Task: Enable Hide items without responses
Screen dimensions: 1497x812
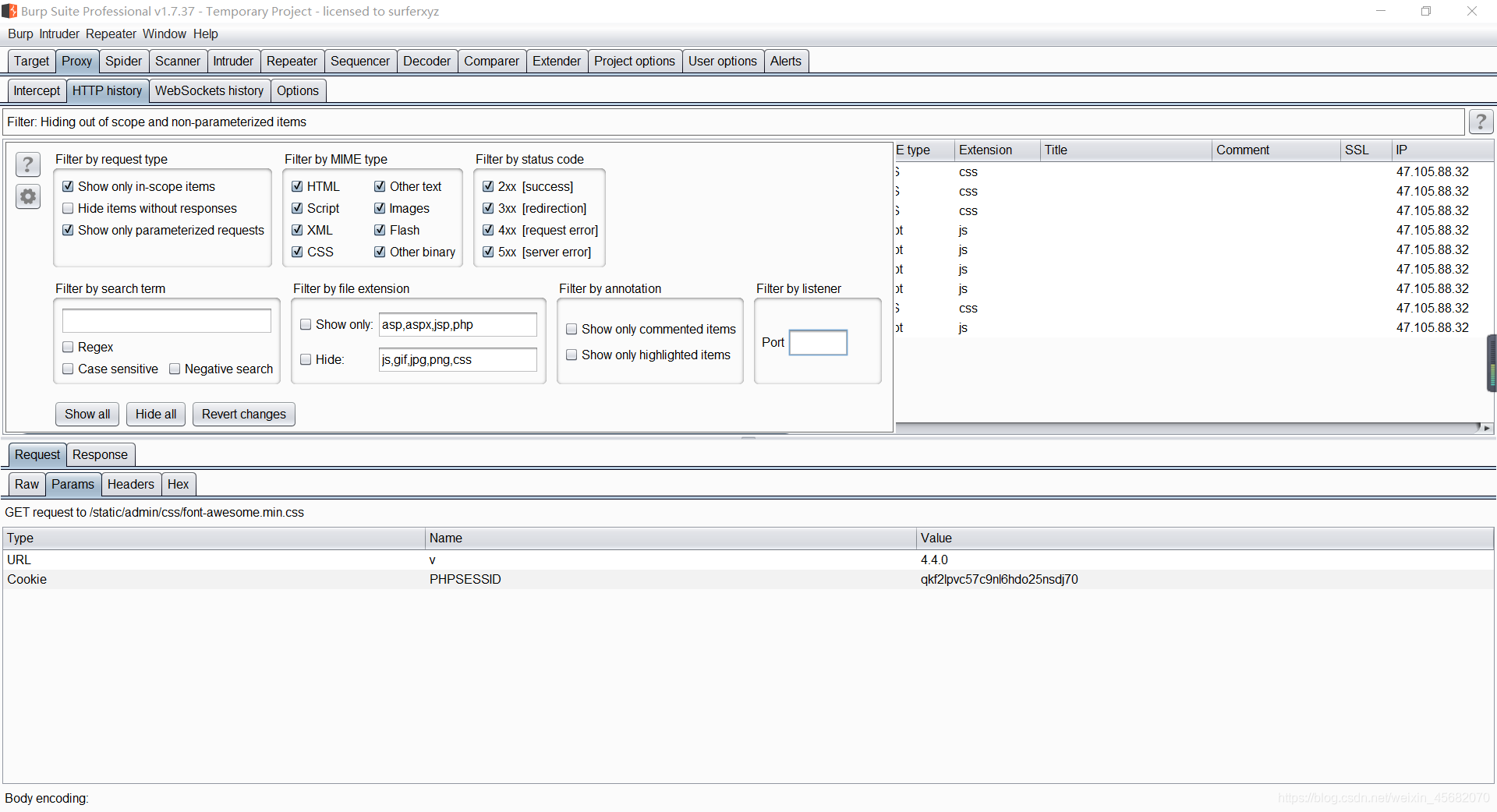Action: tap(68, 208)
